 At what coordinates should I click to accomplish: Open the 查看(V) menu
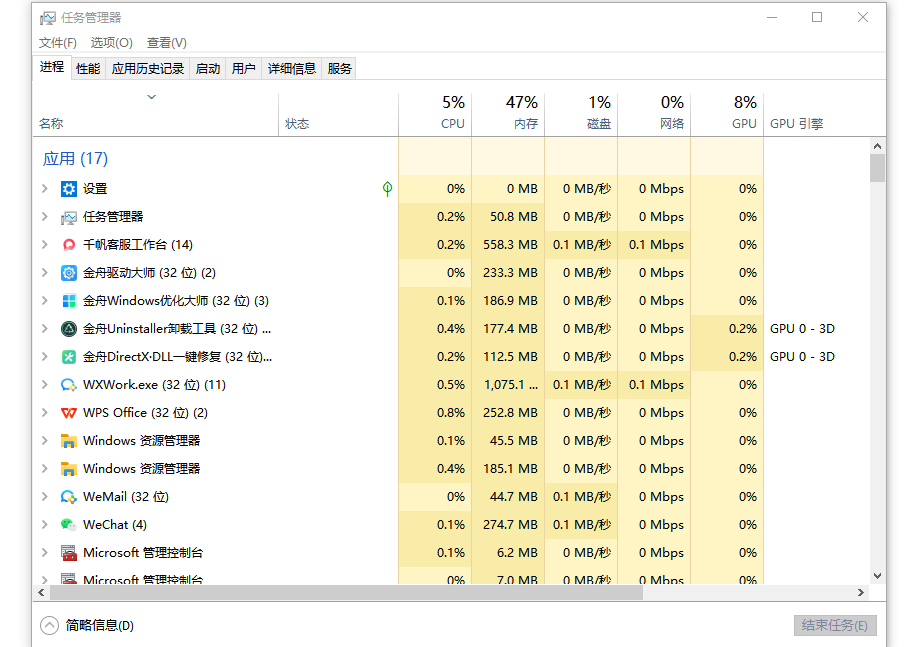point(166,43)
